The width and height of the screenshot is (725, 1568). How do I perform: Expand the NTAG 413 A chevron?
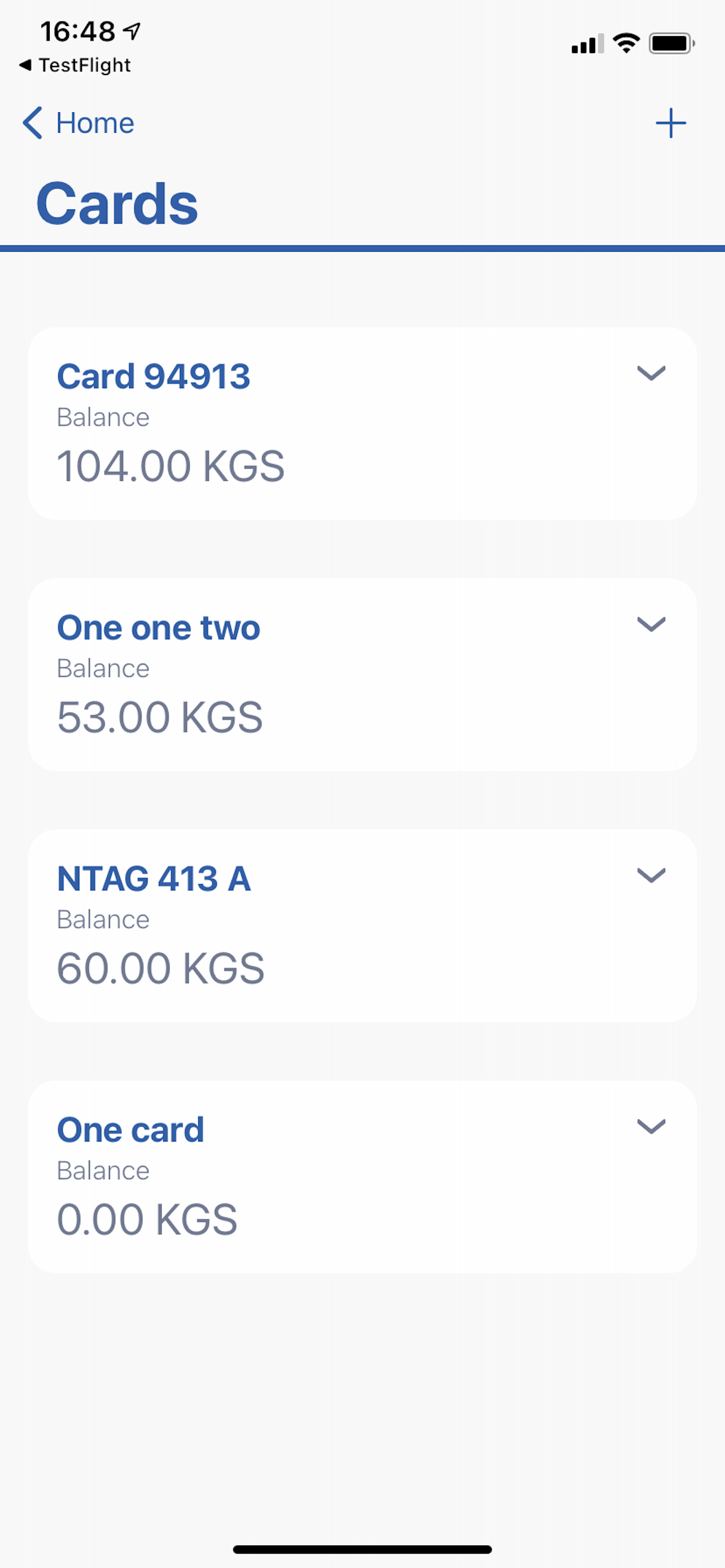pyautogui.click(x=650, y=875)
